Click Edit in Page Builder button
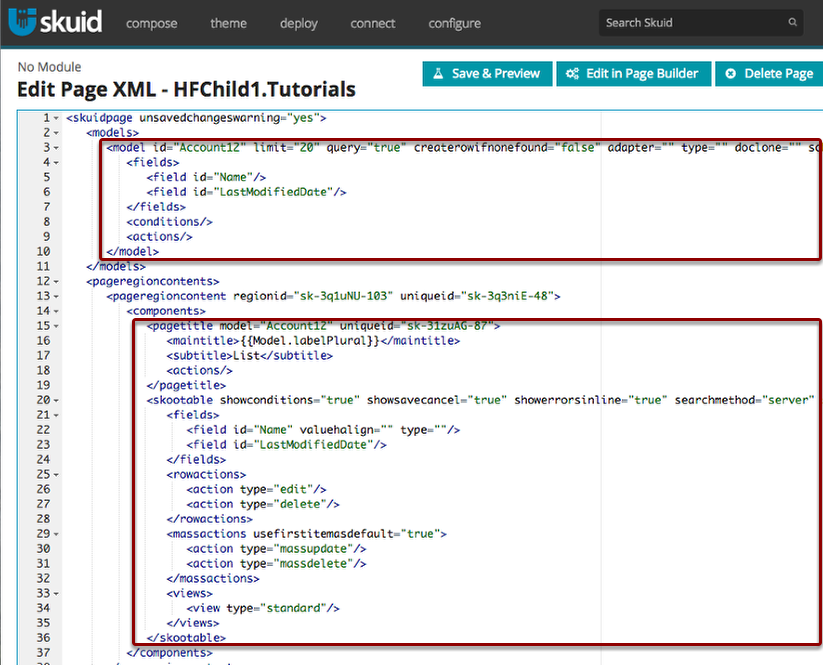 point(634,73)
